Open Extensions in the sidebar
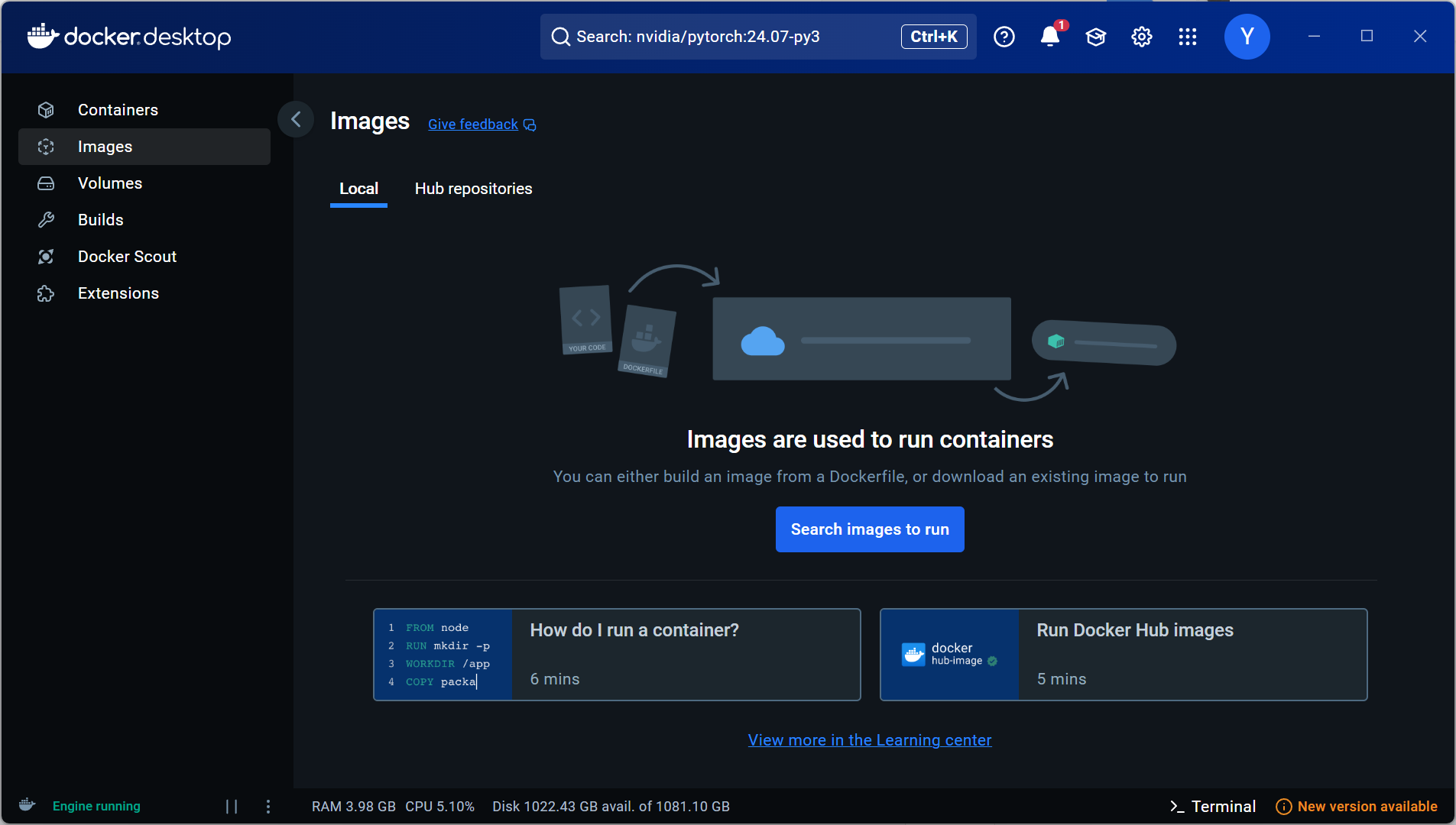 (144, 293)
